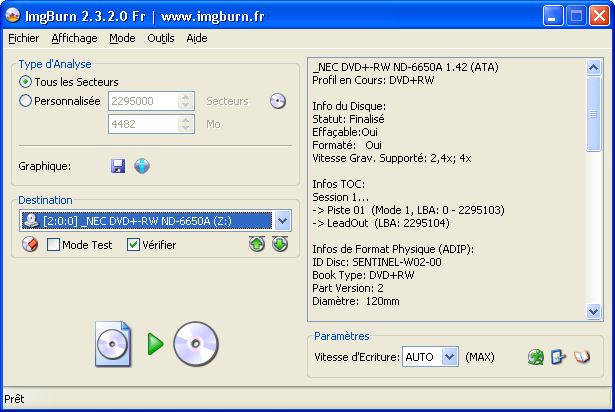Click the save graph data floppy icon
The image size is (615, 412).
click(x=118, y=166)
